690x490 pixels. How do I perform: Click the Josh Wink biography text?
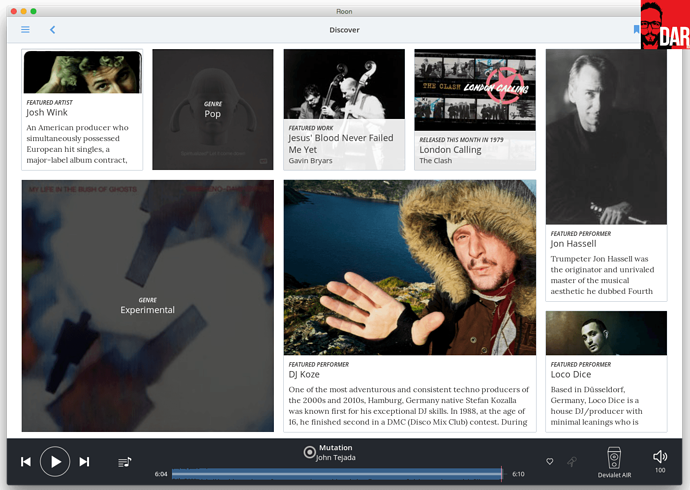pos(77,144)
